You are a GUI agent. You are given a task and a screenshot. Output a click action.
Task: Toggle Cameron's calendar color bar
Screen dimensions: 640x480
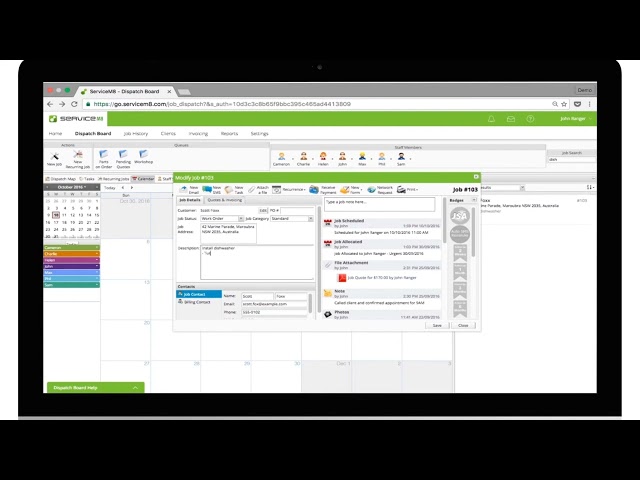71,248
